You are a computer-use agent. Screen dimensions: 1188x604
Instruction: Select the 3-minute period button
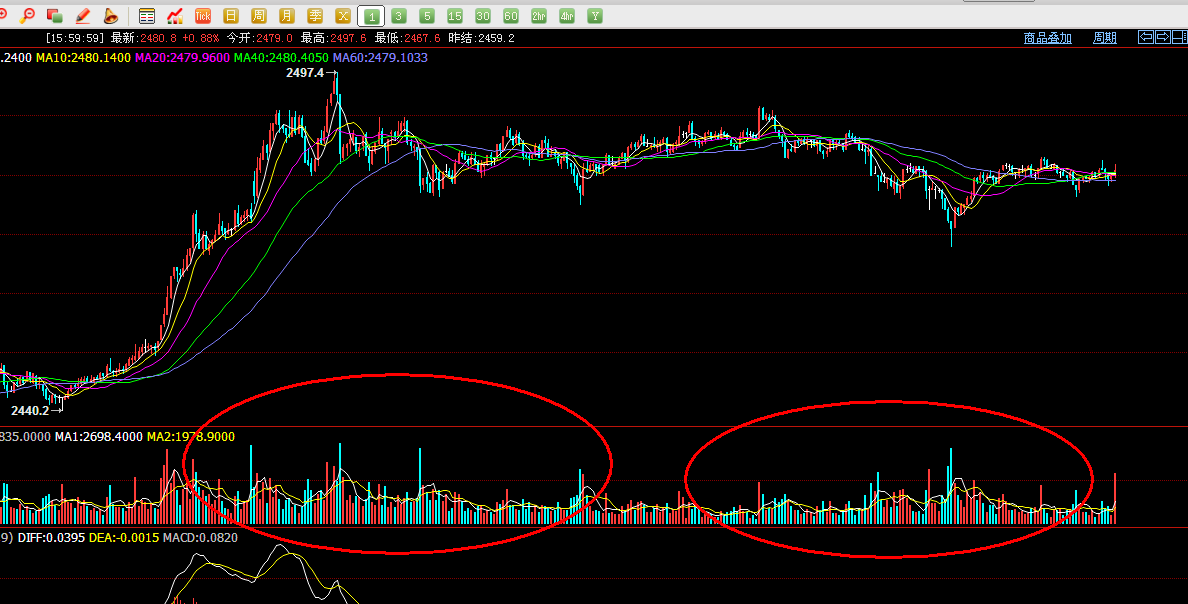(x=399, y=16)
